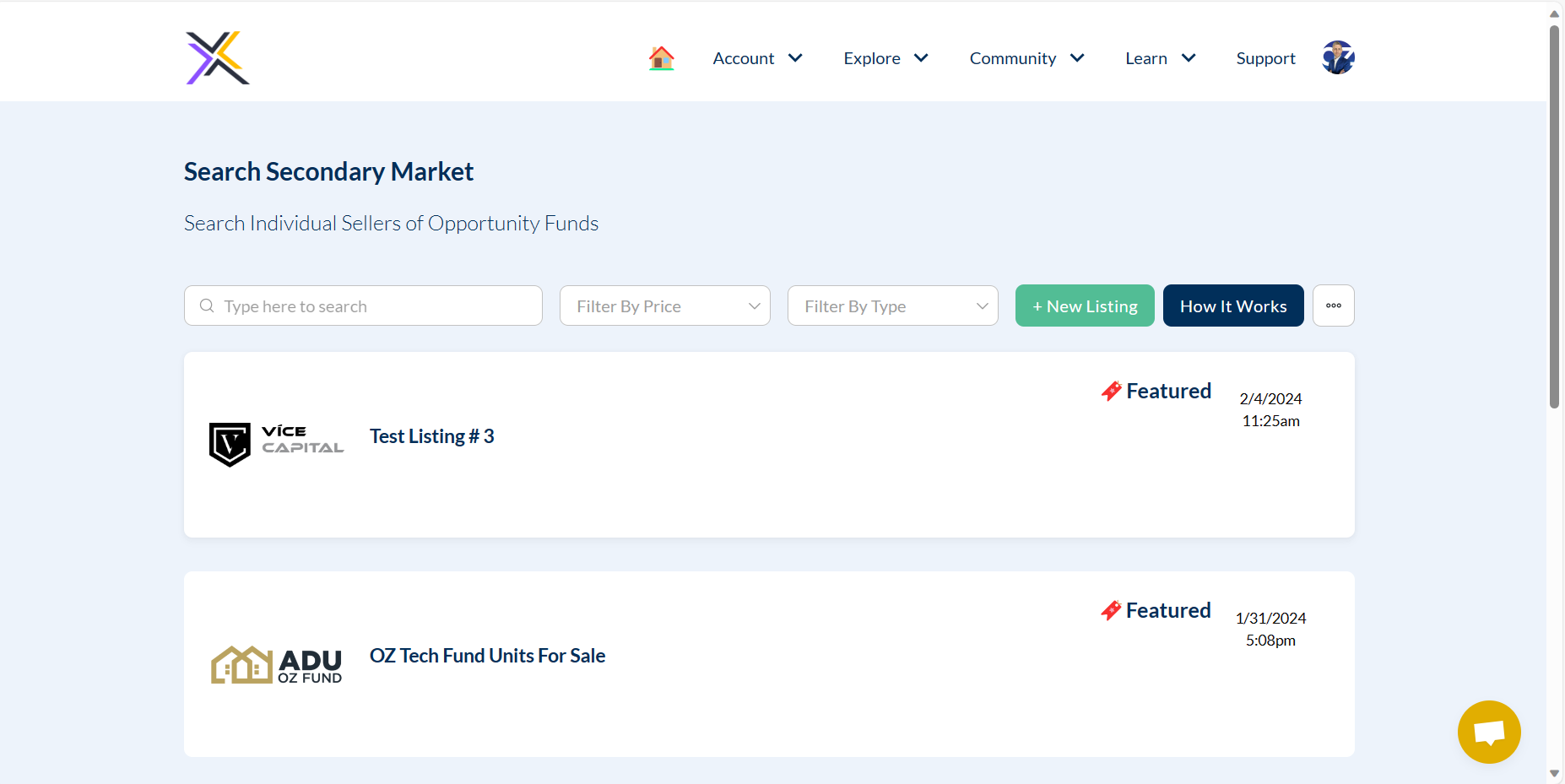Open the Learn dropdown menu
The width and height of the screenshot is (1565, 784).
(1160, 58)
